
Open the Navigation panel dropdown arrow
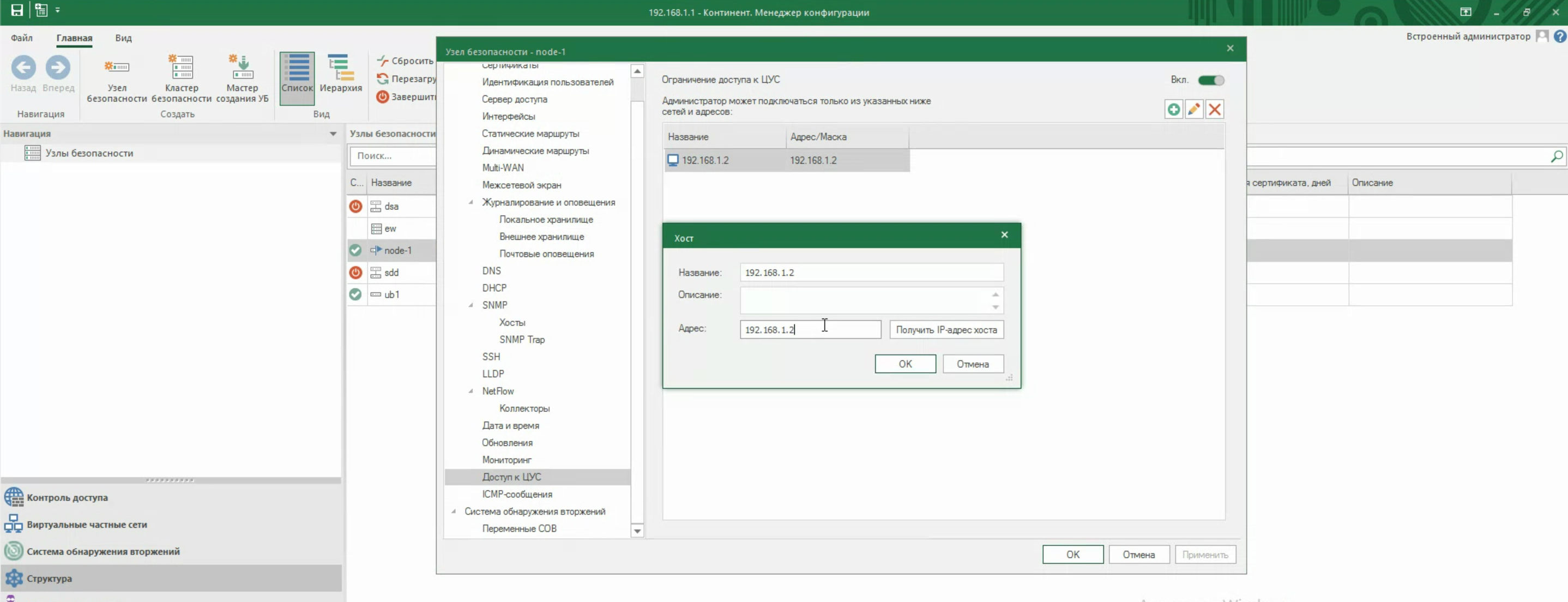tap(333, 134)
